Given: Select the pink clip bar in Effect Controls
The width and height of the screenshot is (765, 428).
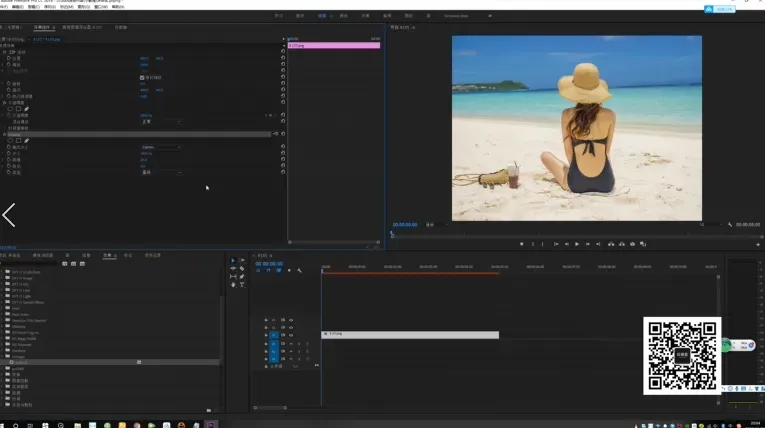Looking at the screenshot, I should click(x=333, y=46).
